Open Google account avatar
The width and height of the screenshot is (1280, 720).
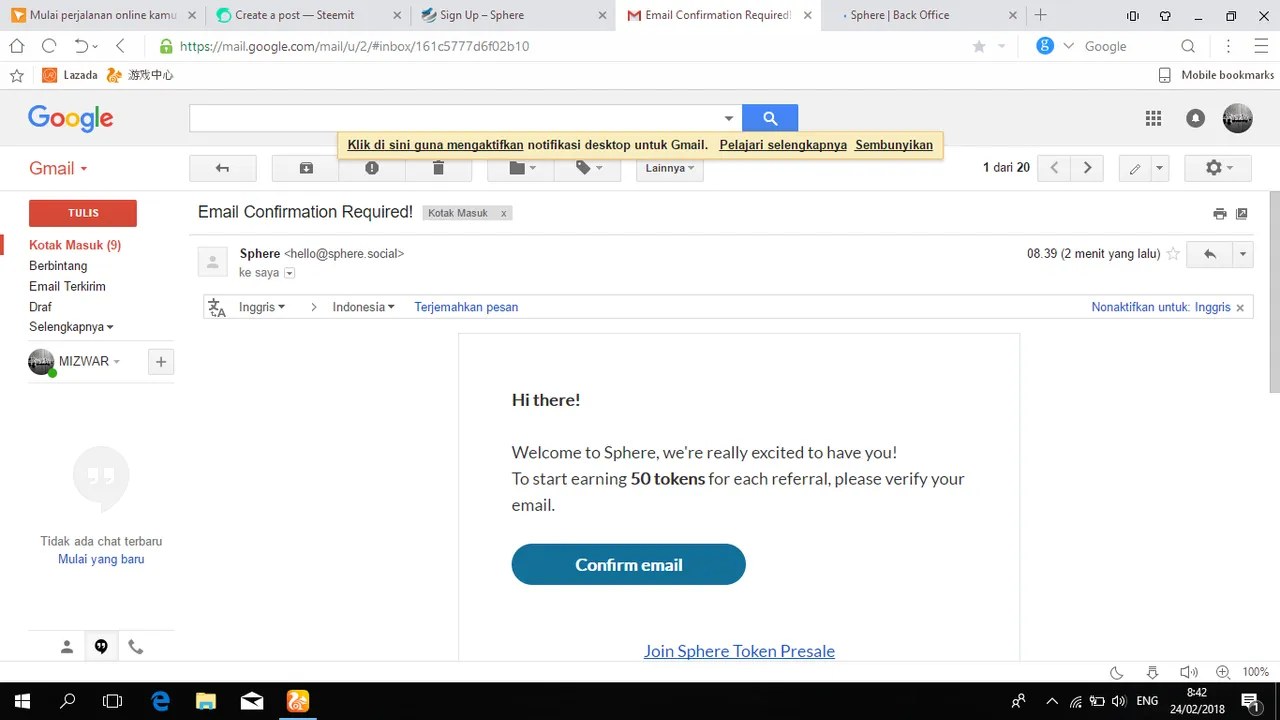[1238, 118]
